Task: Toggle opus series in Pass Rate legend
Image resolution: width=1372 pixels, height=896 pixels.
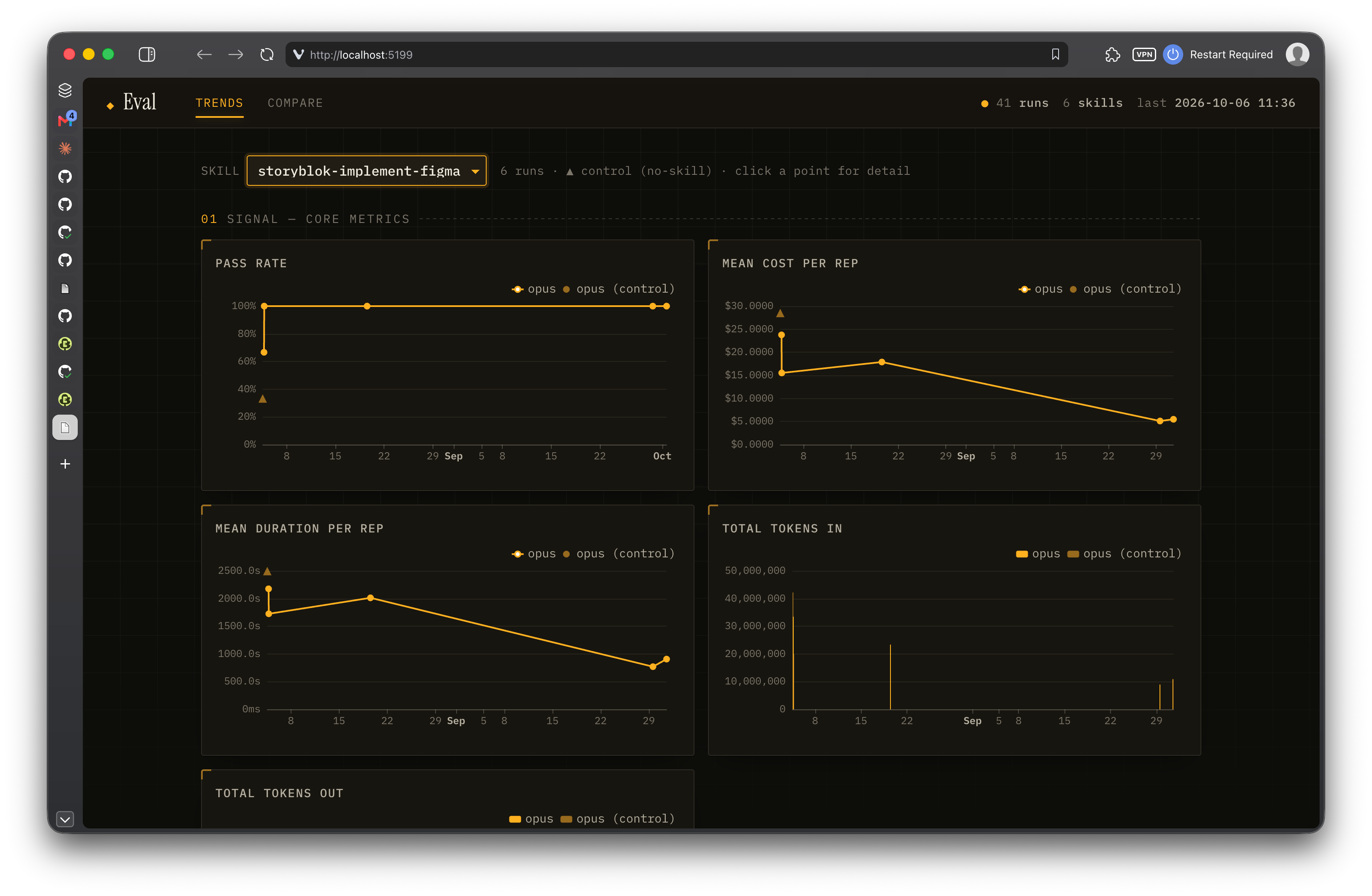Action: pos(534,289)
